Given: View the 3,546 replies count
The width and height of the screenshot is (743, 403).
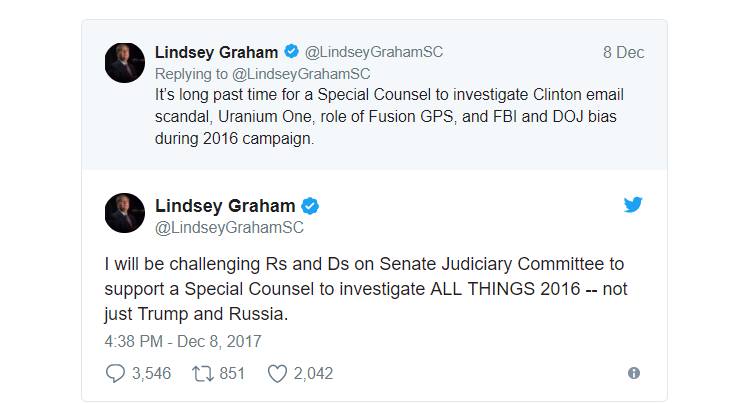Looking at the screenshot, I should pyautogui.click(x=149, y=373).
